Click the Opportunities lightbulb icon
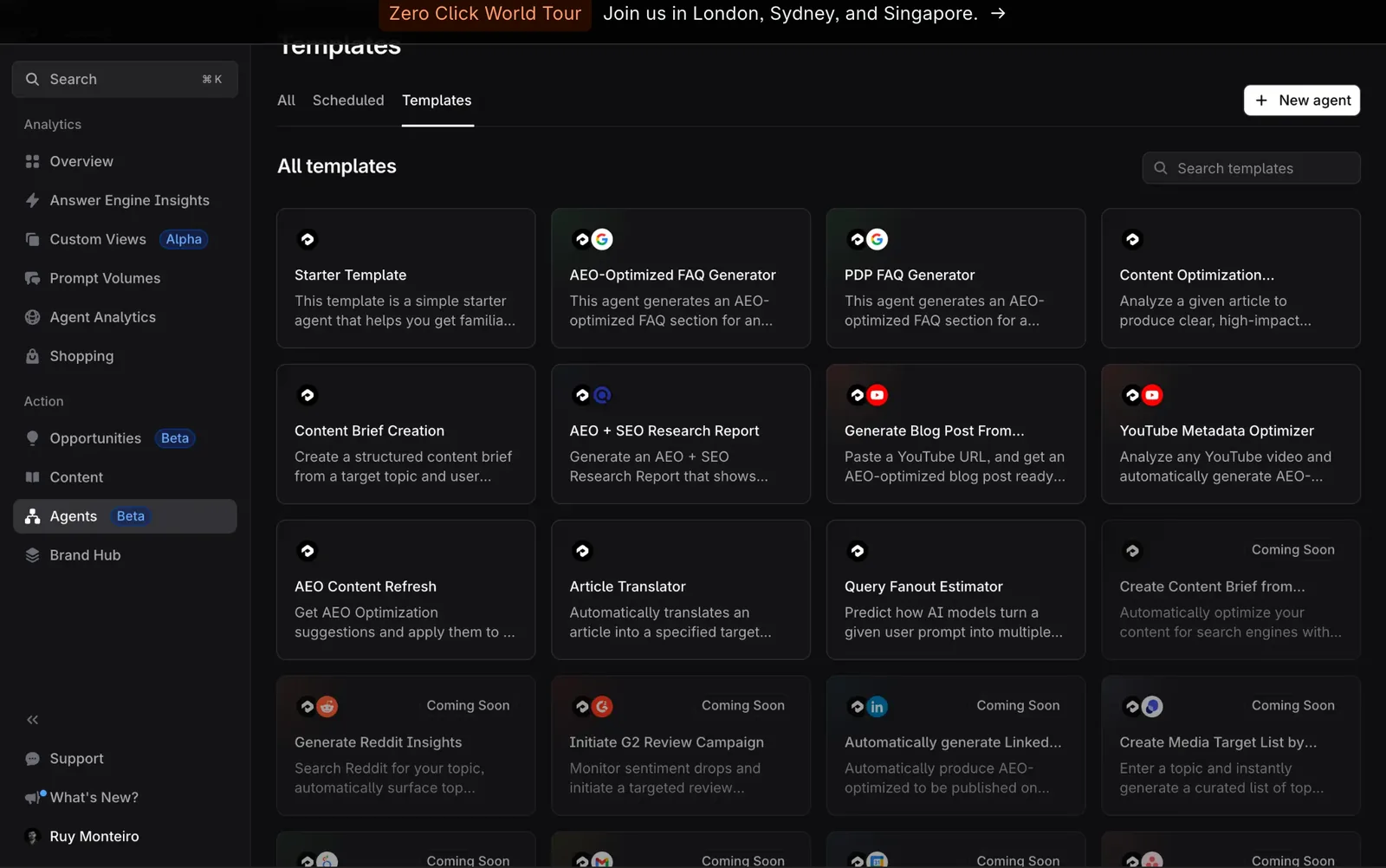1386x868 pixels. click(x=32, y=438)
